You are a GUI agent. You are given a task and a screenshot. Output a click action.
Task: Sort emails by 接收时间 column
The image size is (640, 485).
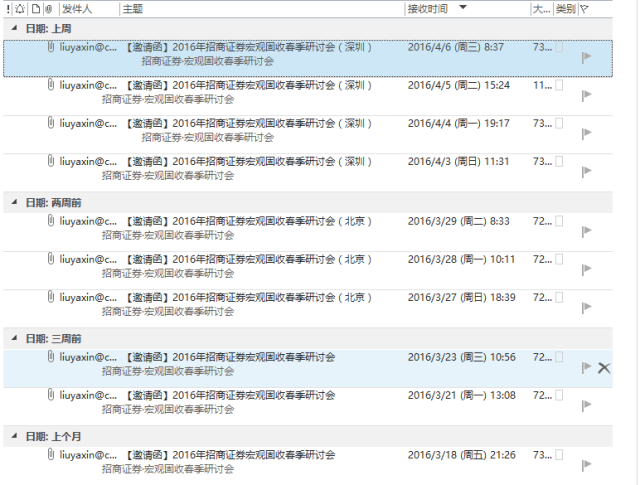tap(428, 9)
